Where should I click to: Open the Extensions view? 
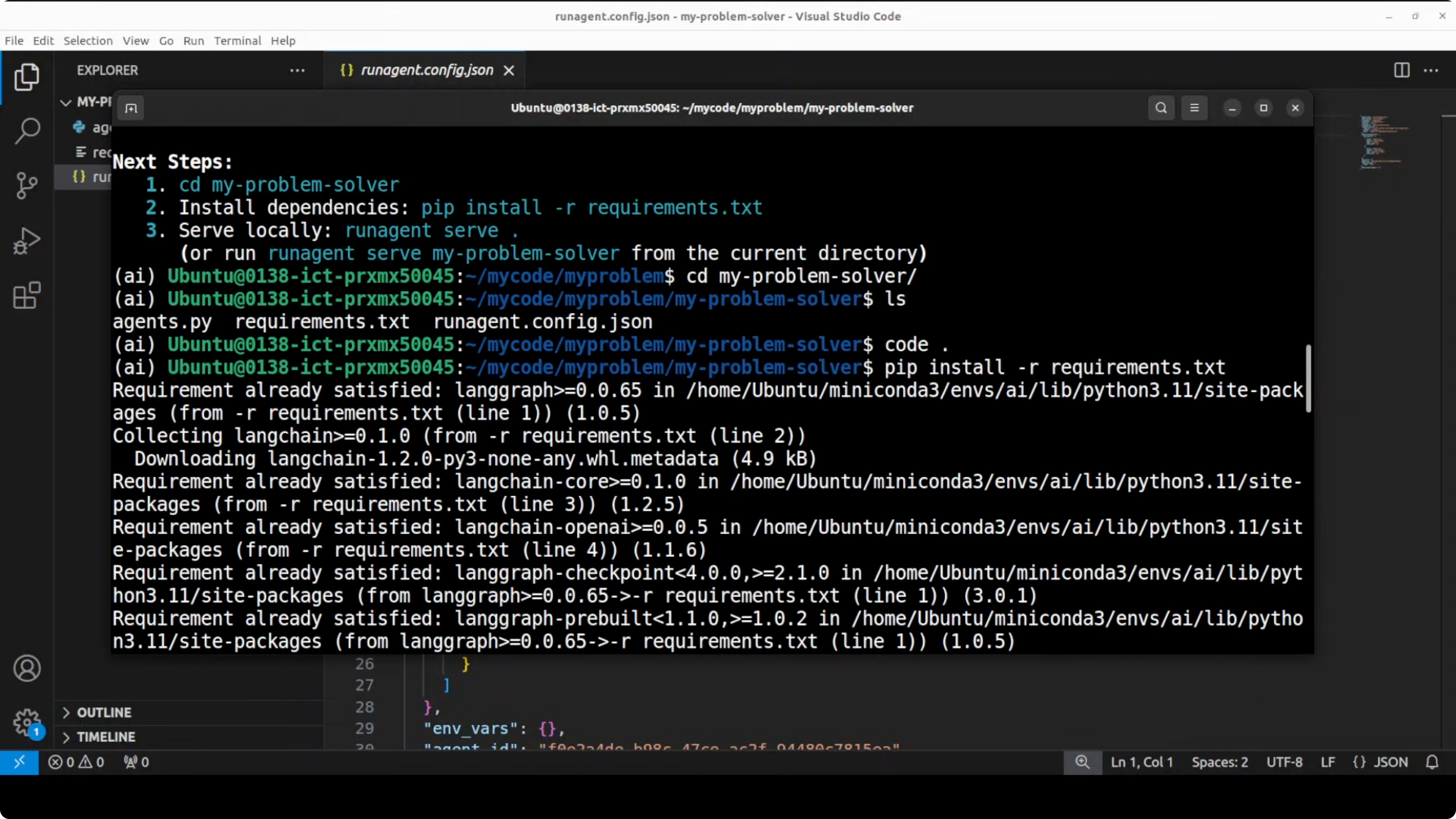[x=27, y=295]
